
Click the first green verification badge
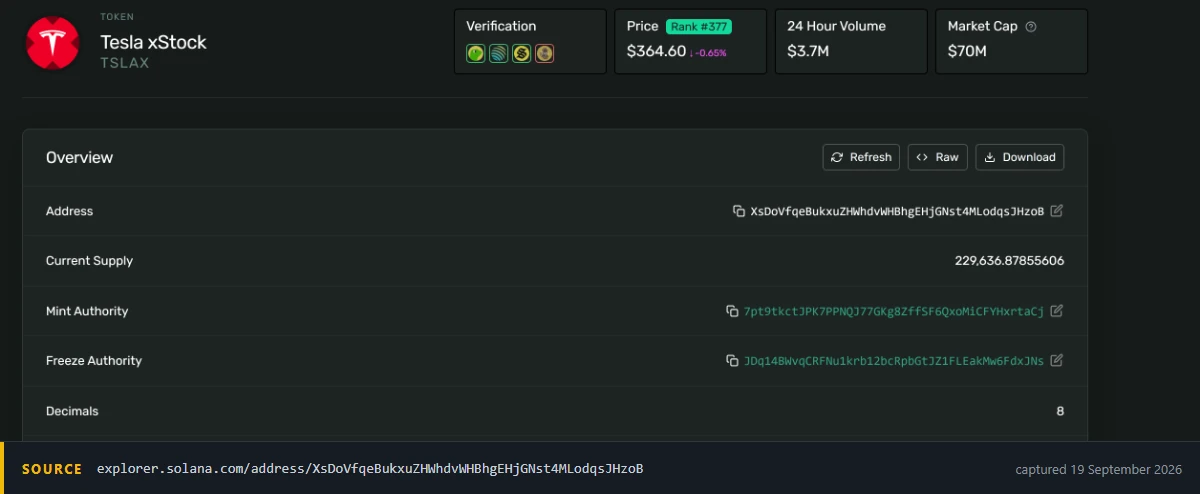475,53
